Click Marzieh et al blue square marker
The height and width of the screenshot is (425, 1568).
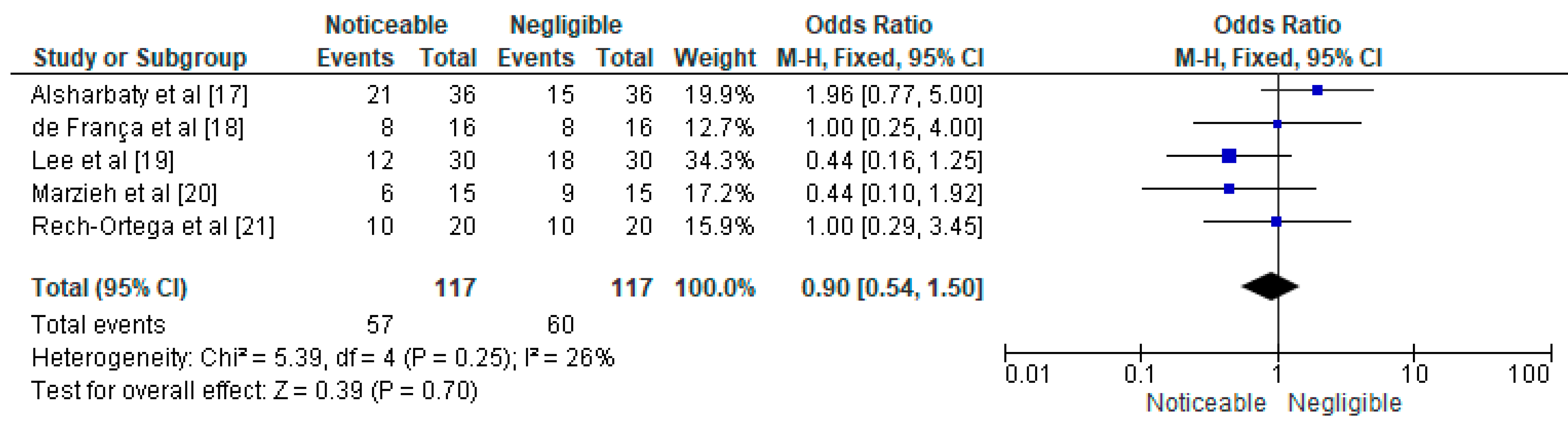click(1229, 189)
